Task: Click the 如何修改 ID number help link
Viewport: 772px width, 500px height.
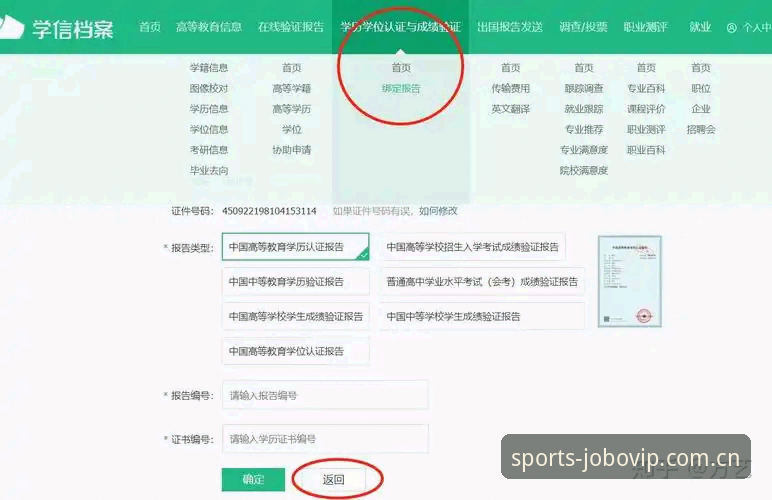Action: (438, 211)
